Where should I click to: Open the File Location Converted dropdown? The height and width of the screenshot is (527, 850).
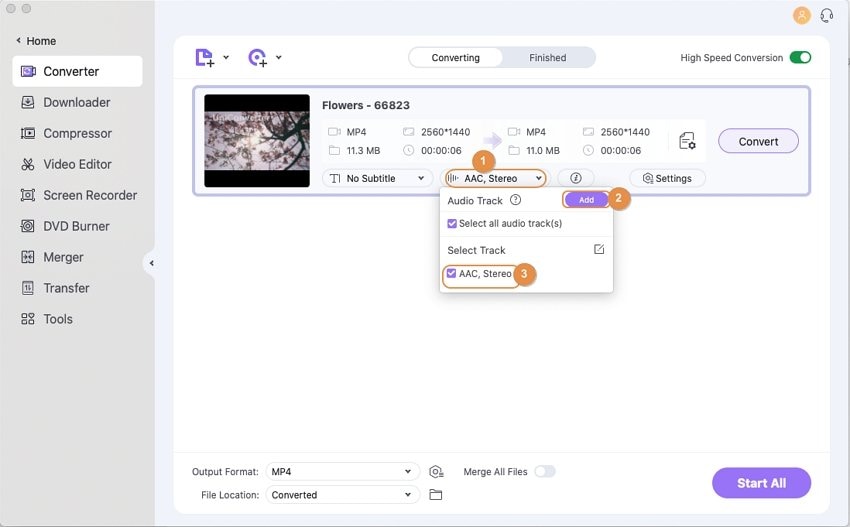point(343,494)
